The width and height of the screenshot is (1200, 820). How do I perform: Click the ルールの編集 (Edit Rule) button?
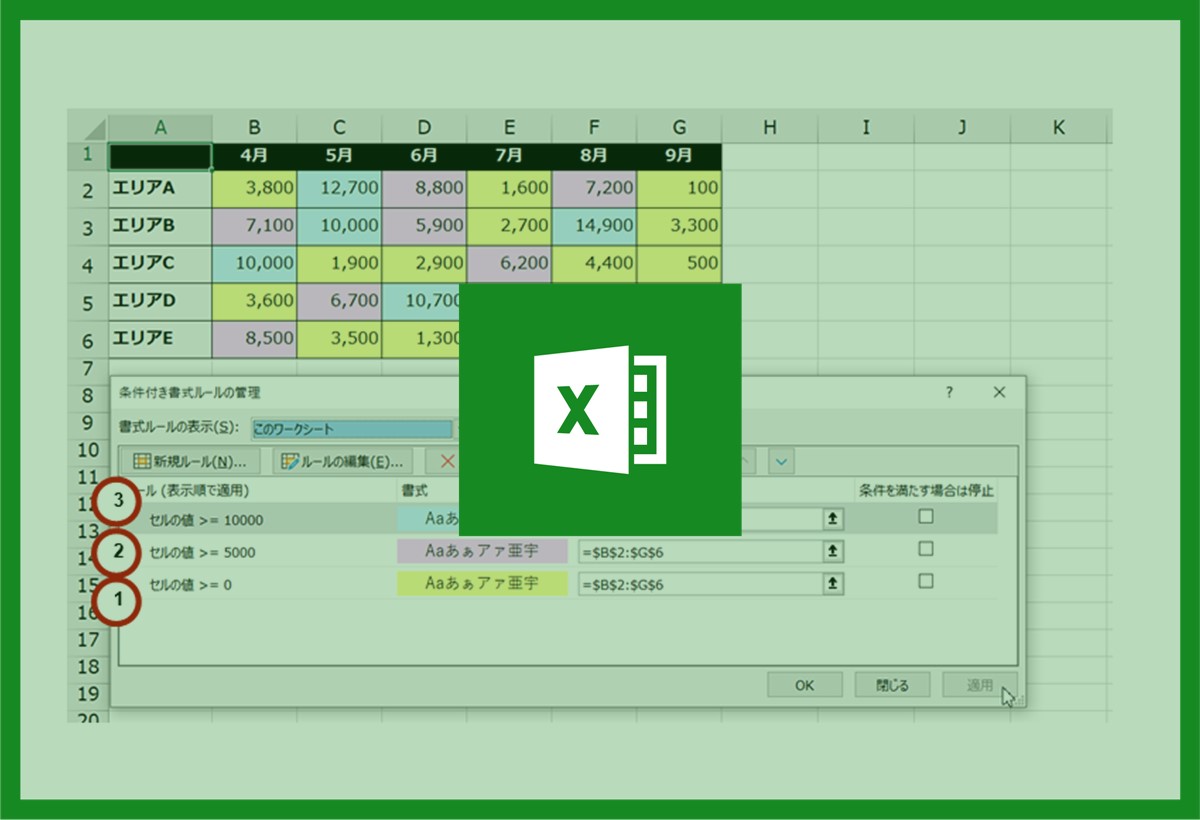click(343, 461)
